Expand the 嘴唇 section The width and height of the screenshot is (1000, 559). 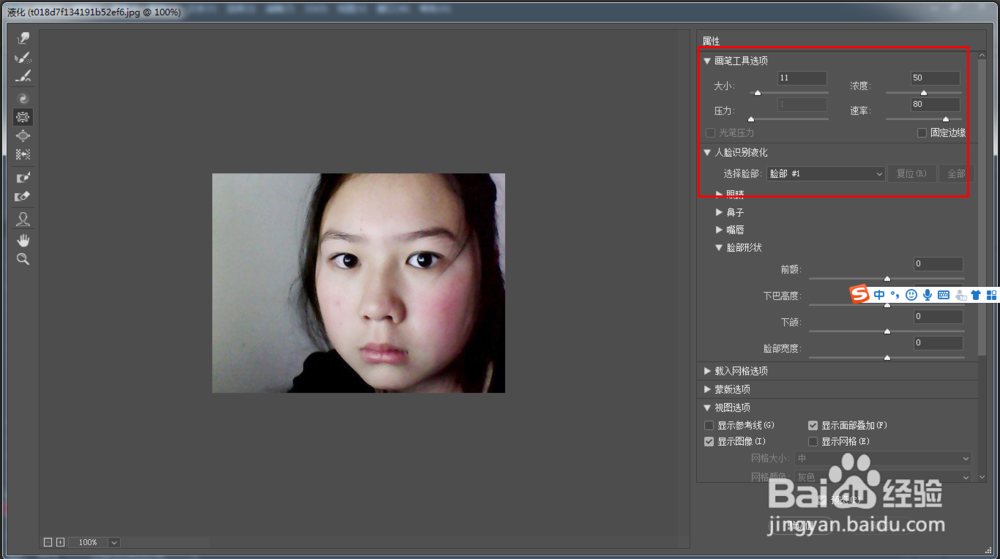(x=719, y=229)
